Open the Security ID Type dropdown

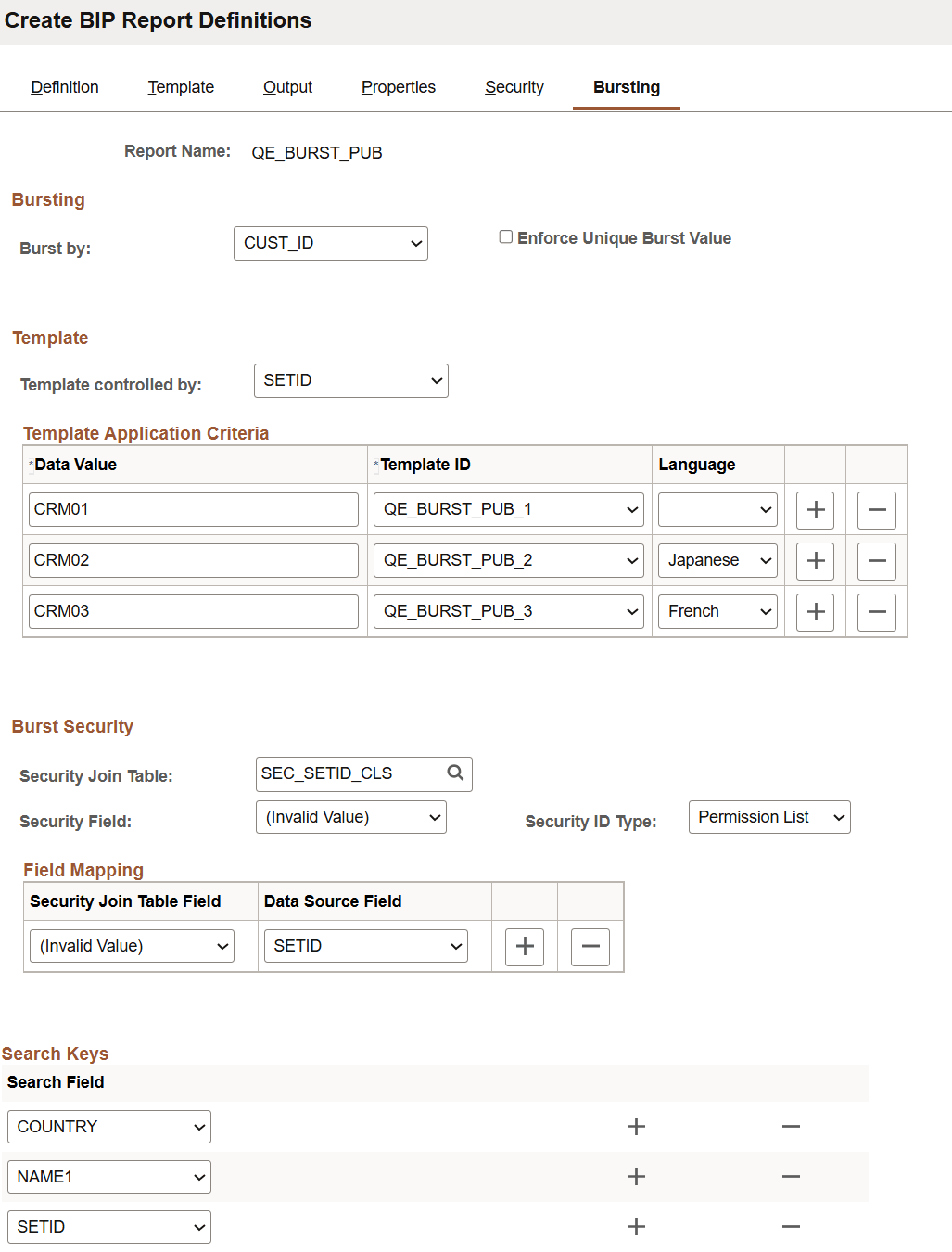(768, 816)
